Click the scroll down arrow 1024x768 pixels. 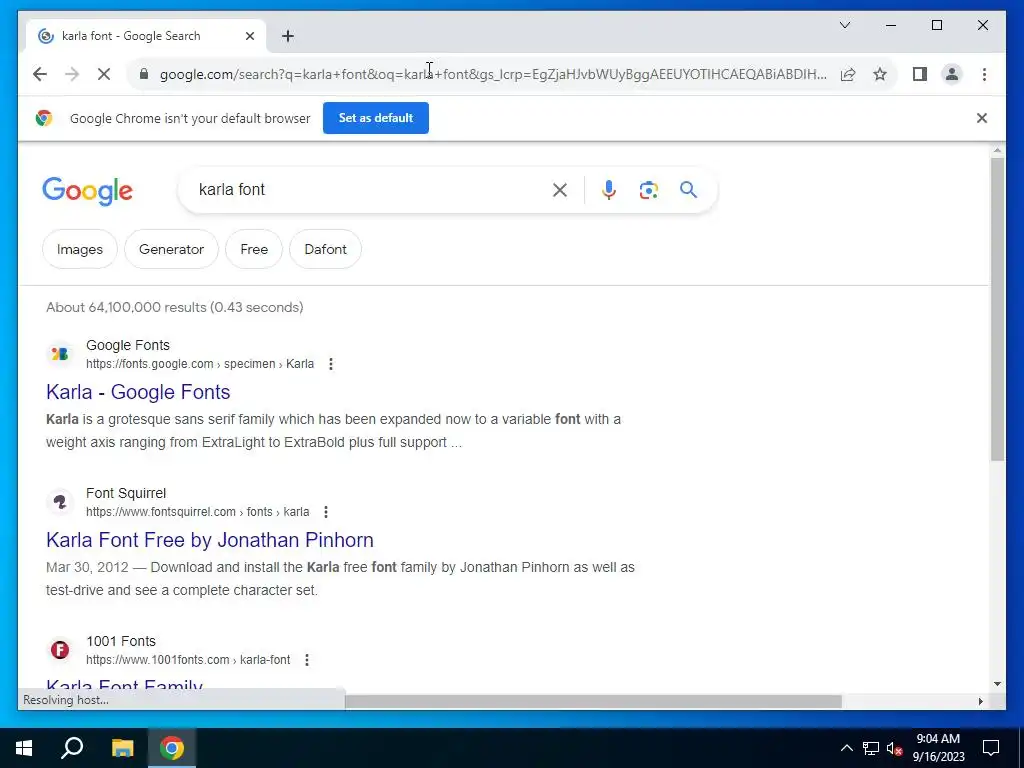tap(997, 684)
